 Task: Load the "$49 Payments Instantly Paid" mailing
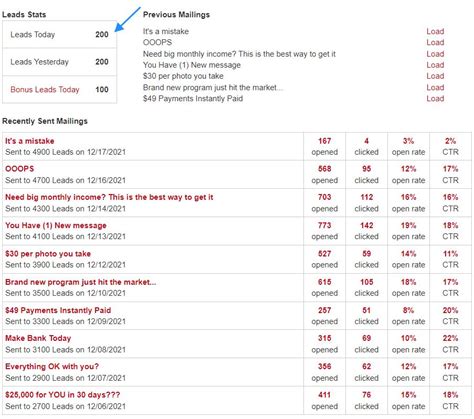pos(435,99)
